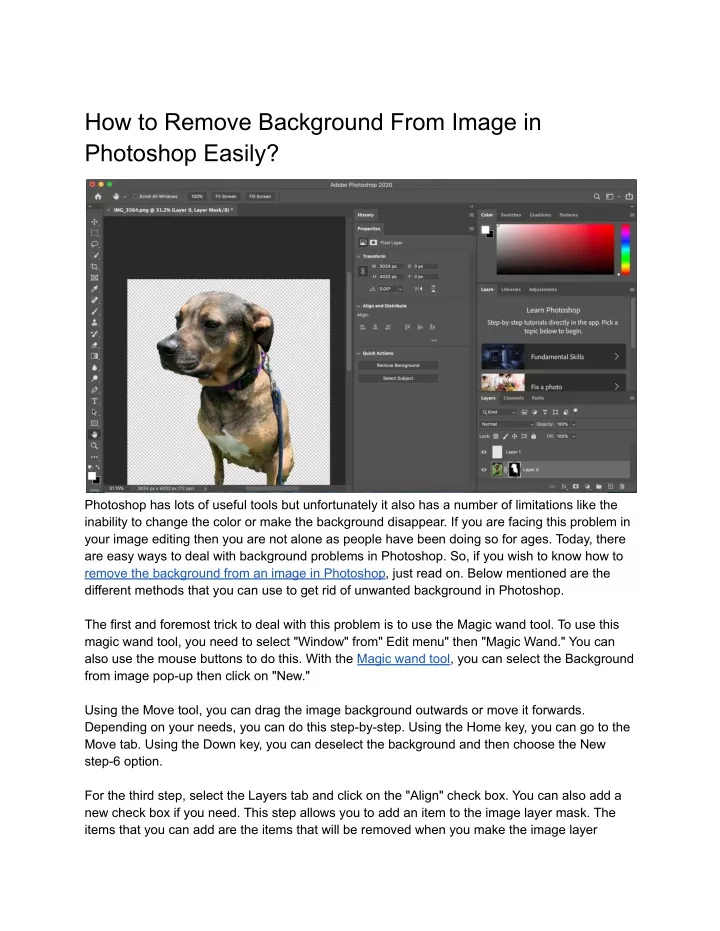Select the Eyedropper tool
The height and width of the screenshot is (931, 720).
click(x=94, y=289)
